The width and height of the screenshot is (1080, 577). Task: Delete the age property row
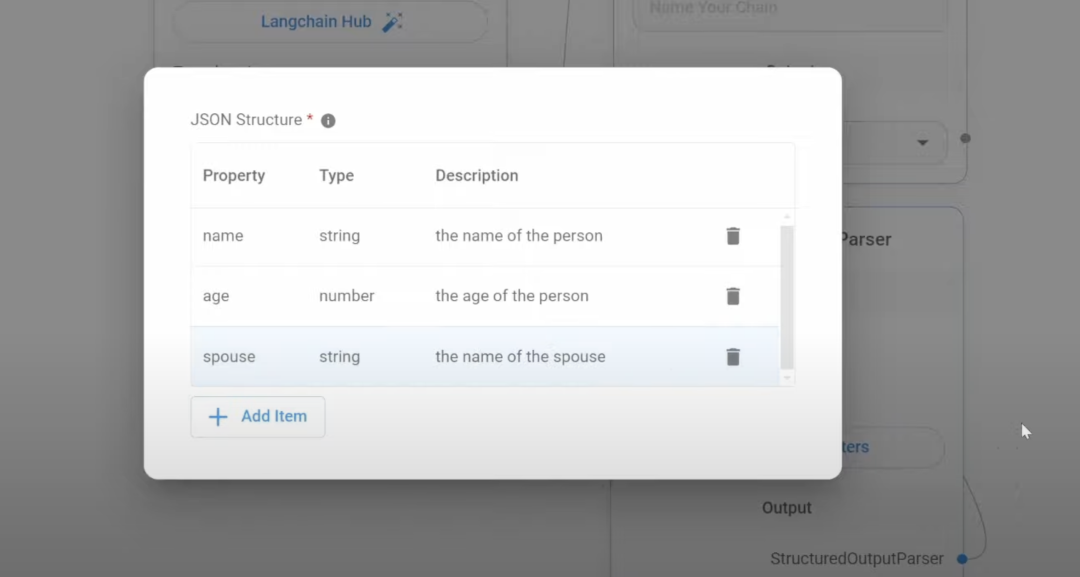pyautogui.click(x=733, y=296)
